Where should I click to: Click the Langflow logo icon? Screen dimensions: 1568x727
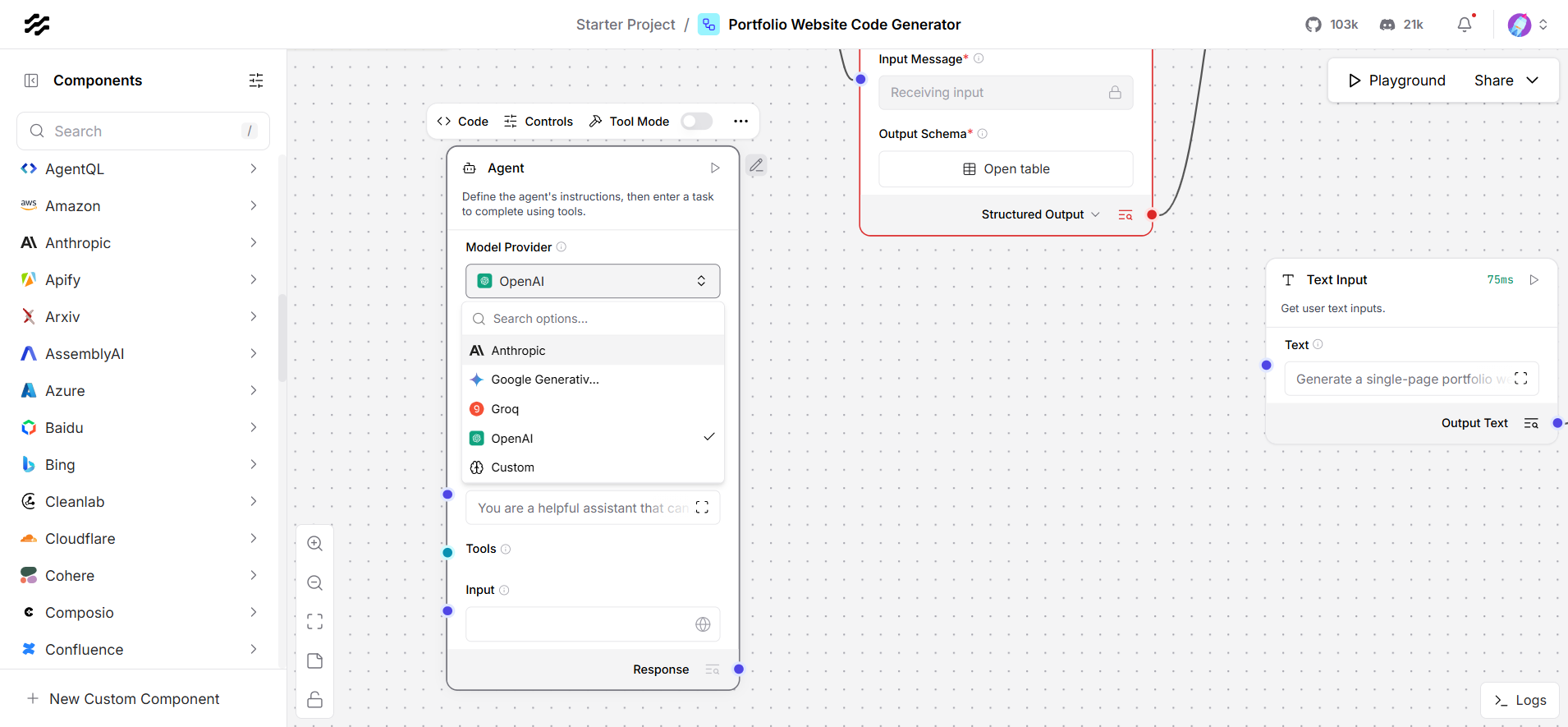[37, 25]
